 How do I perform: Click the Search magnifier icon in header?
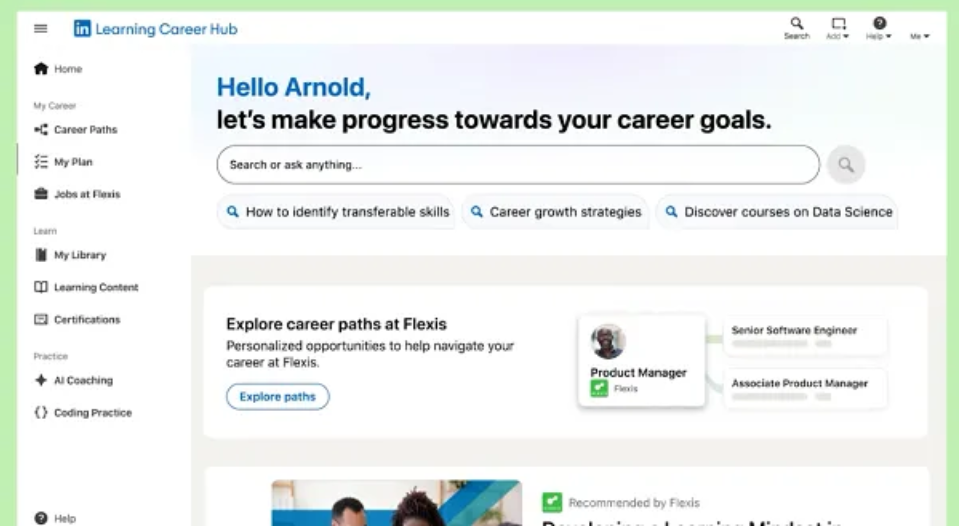tap(796, 23)
